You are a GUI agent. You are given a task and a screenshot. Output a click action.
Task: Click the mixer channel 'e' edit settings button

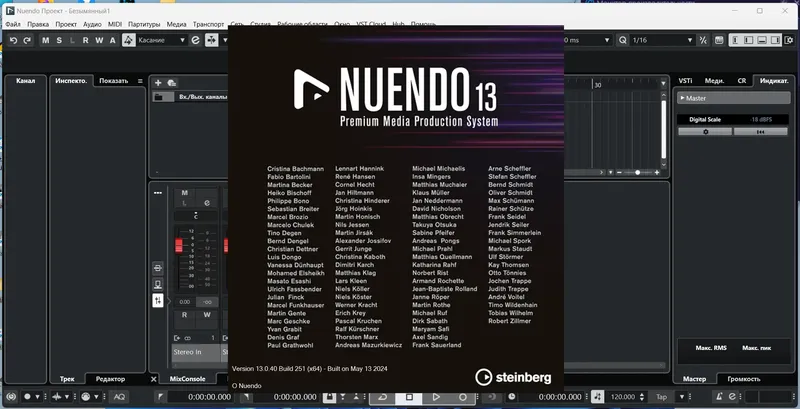coord(207,203)
